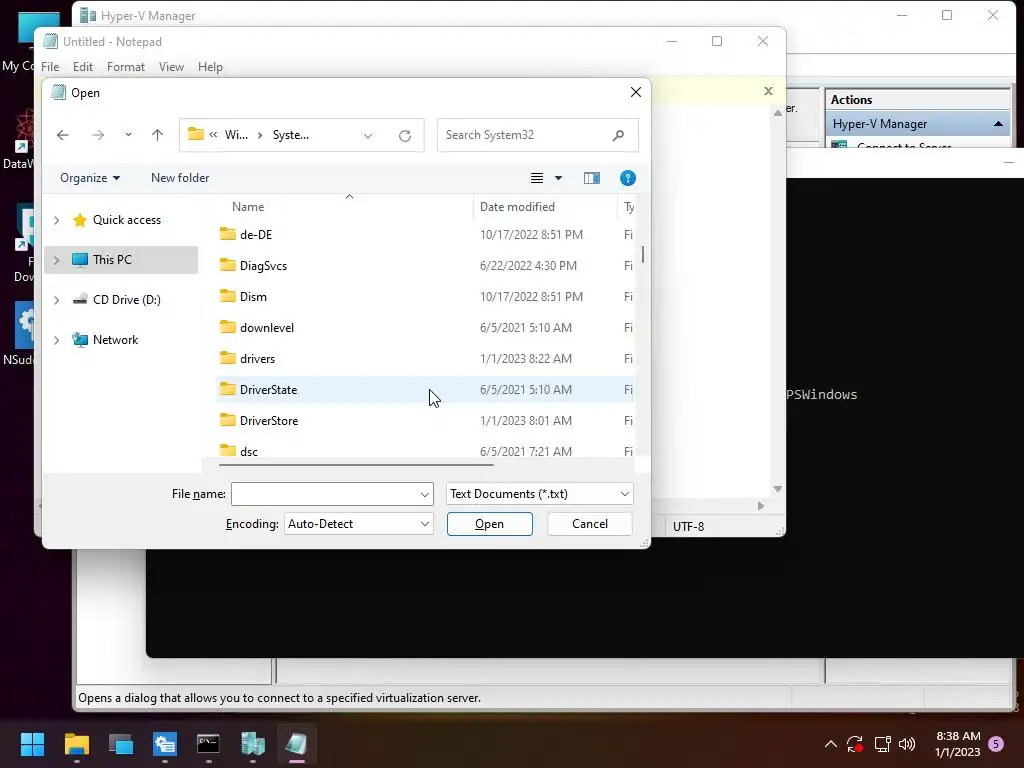
Task: Click the sync/update tray icon
Action: click(855, 744)
